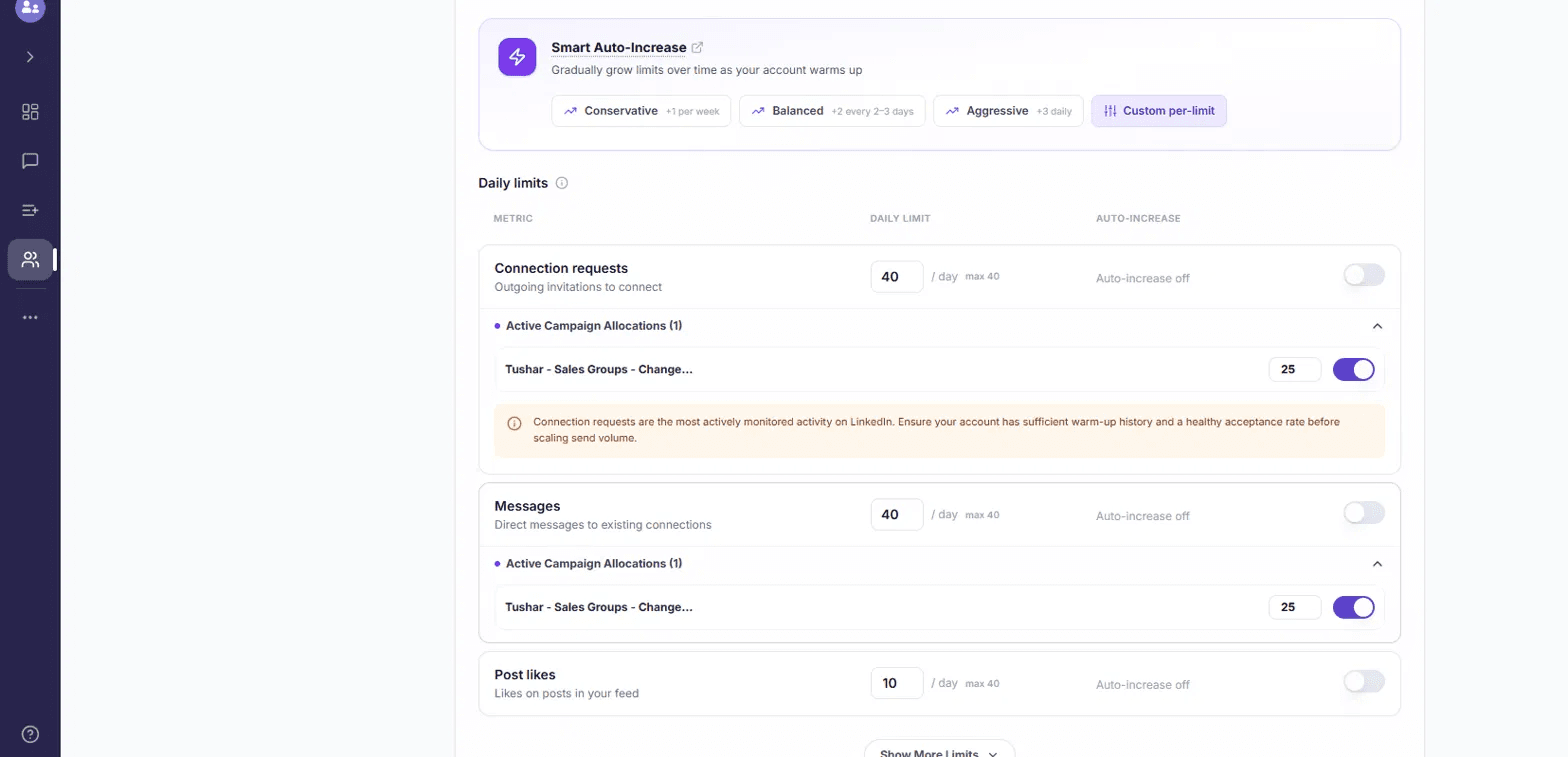Click the Connection requests metric title
Image resolution: width=1568 pixels, height=757 pixels.
pos(561,268)
